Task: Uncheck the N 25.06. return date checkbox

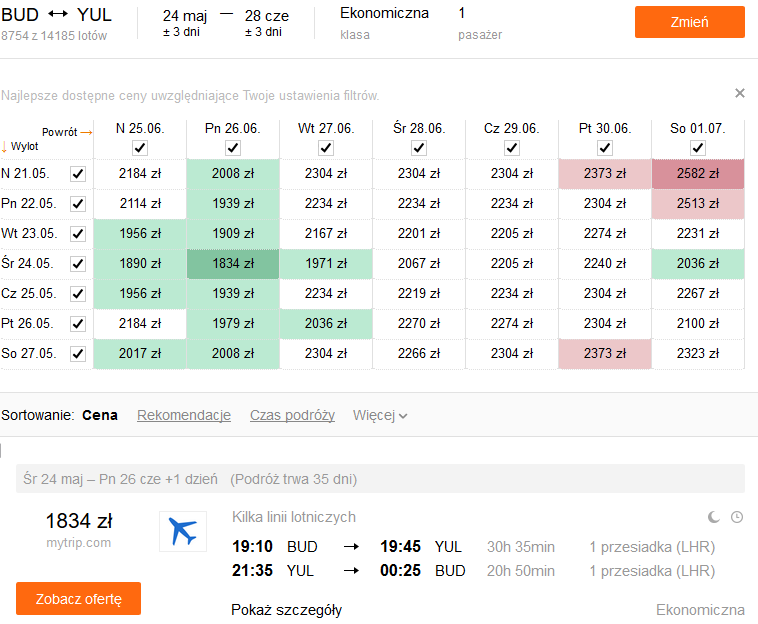Action: click(140, 148)
